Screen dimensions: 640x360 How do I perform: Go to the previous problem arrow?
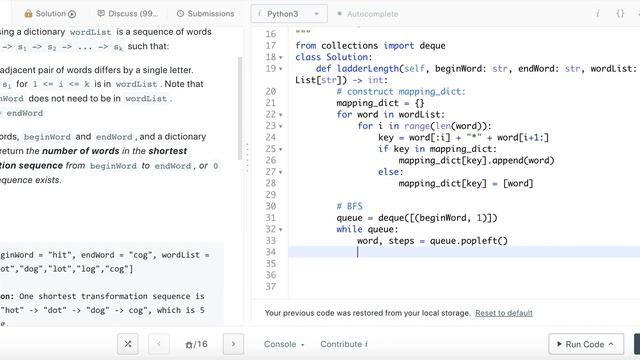[158, 344]
